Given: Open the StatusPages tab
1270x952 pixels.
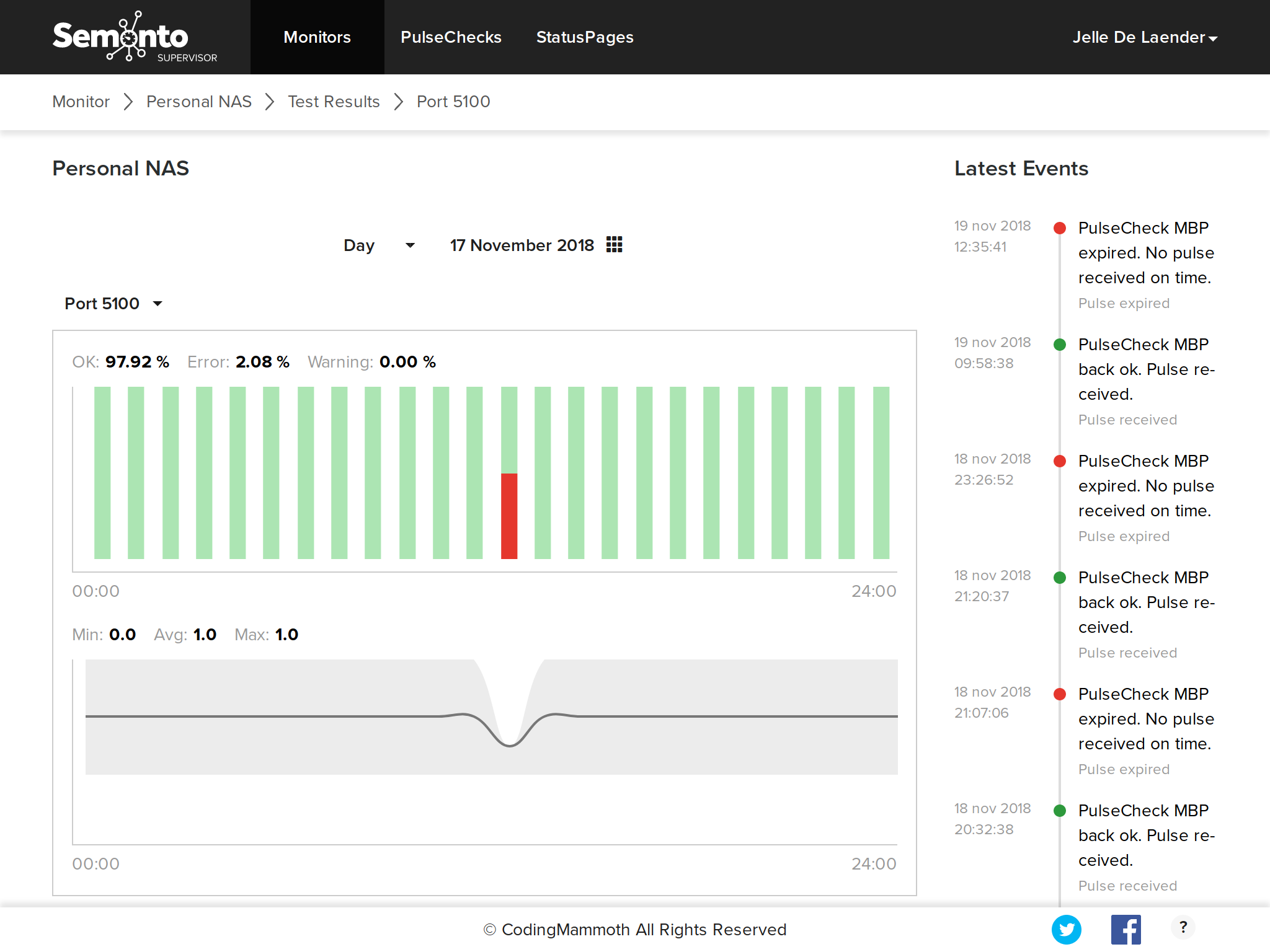Looking at the screenshot, I should [x=585, y=37].
